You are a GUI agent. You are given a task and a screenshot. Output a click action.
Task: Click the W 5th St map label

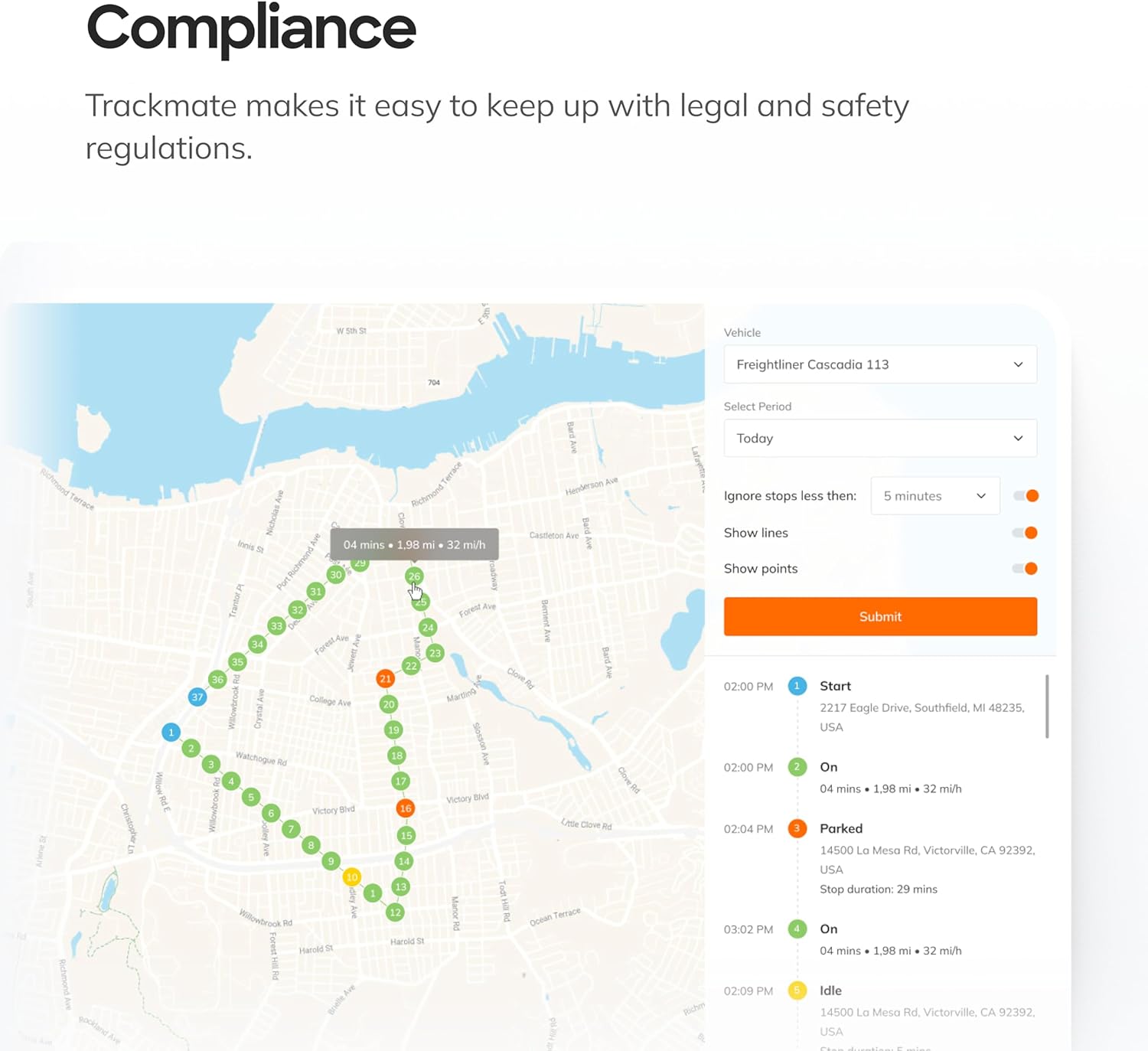pos(351,331)
